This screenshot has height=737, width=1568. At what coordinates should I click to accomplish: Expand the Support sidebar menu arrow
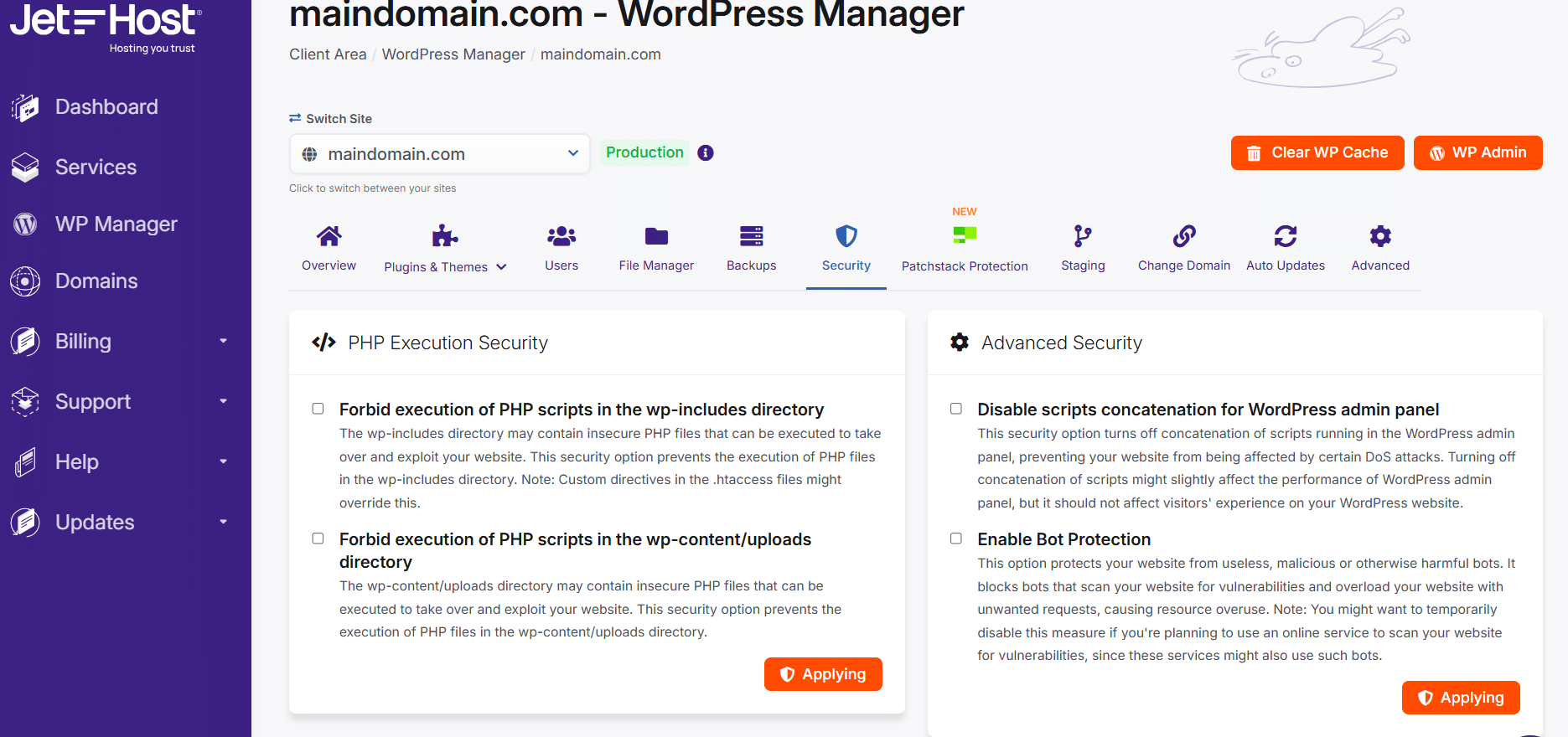[x=223, y=401]
